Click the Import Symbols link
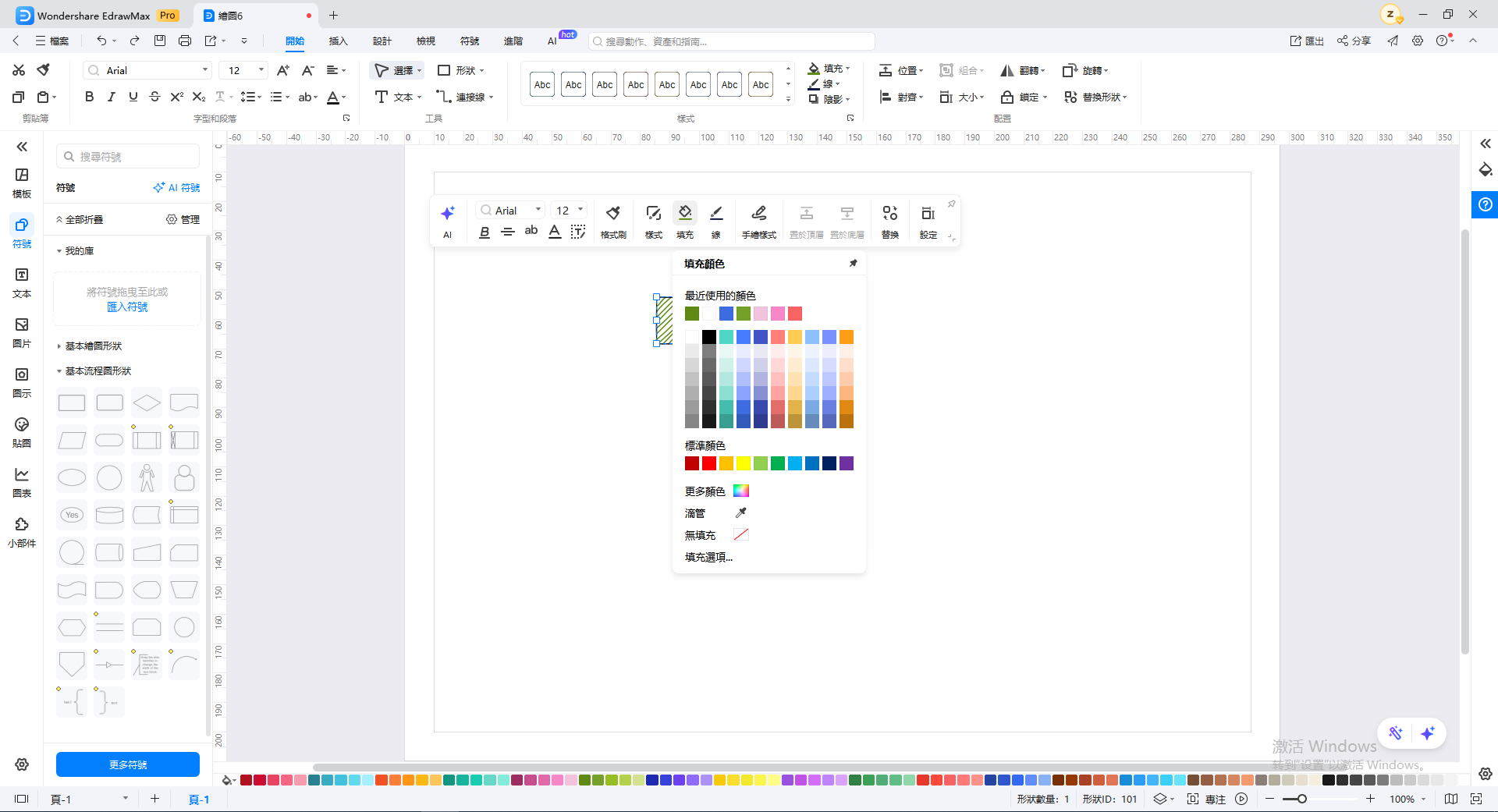The height and width of the screenshot is (812, 1498). pos(127,307)
